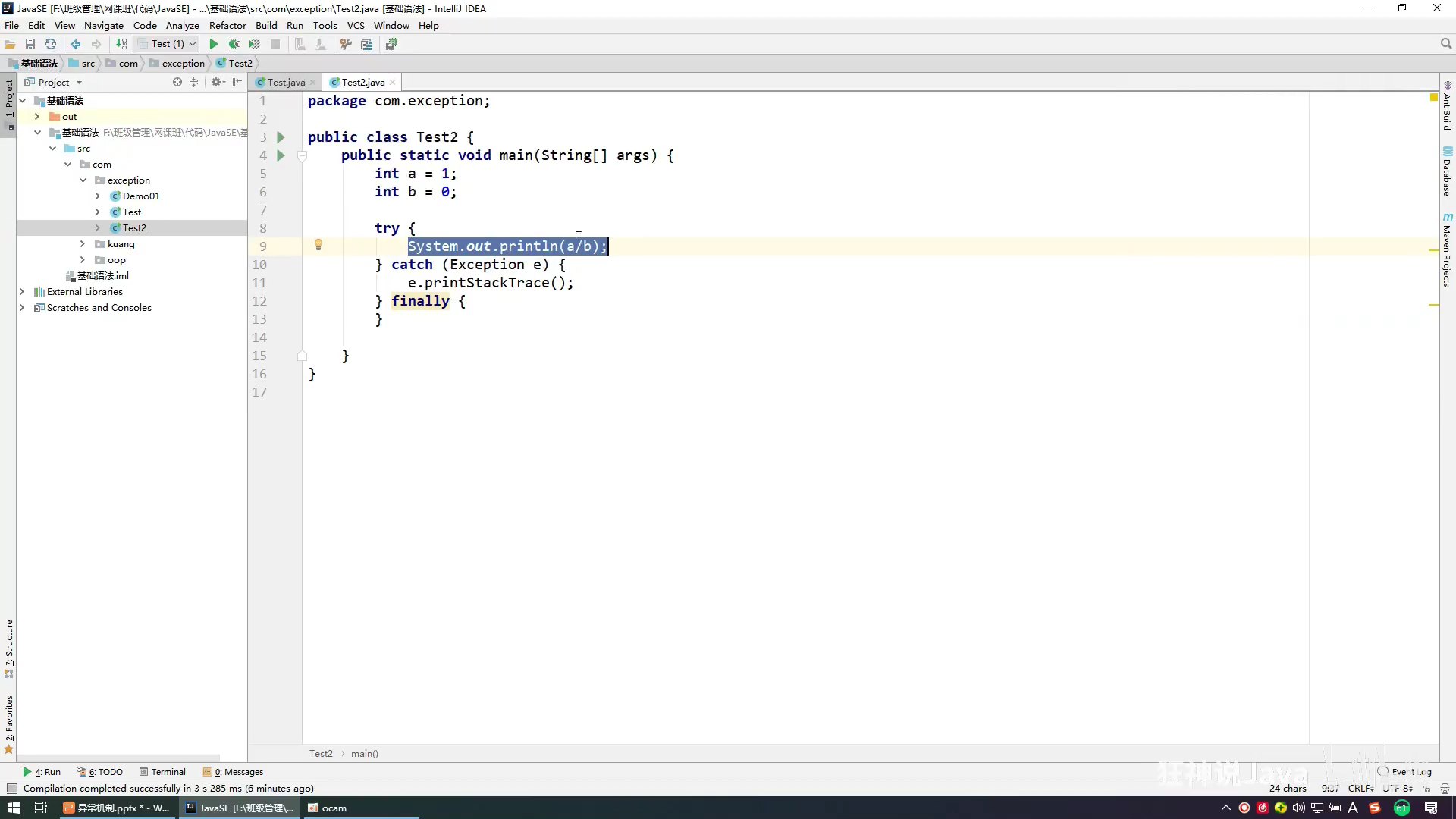This screenshot has height=819, width=1456.
Task: Click the intention lightbulb on line 9
Action: [x=318, y=245]
